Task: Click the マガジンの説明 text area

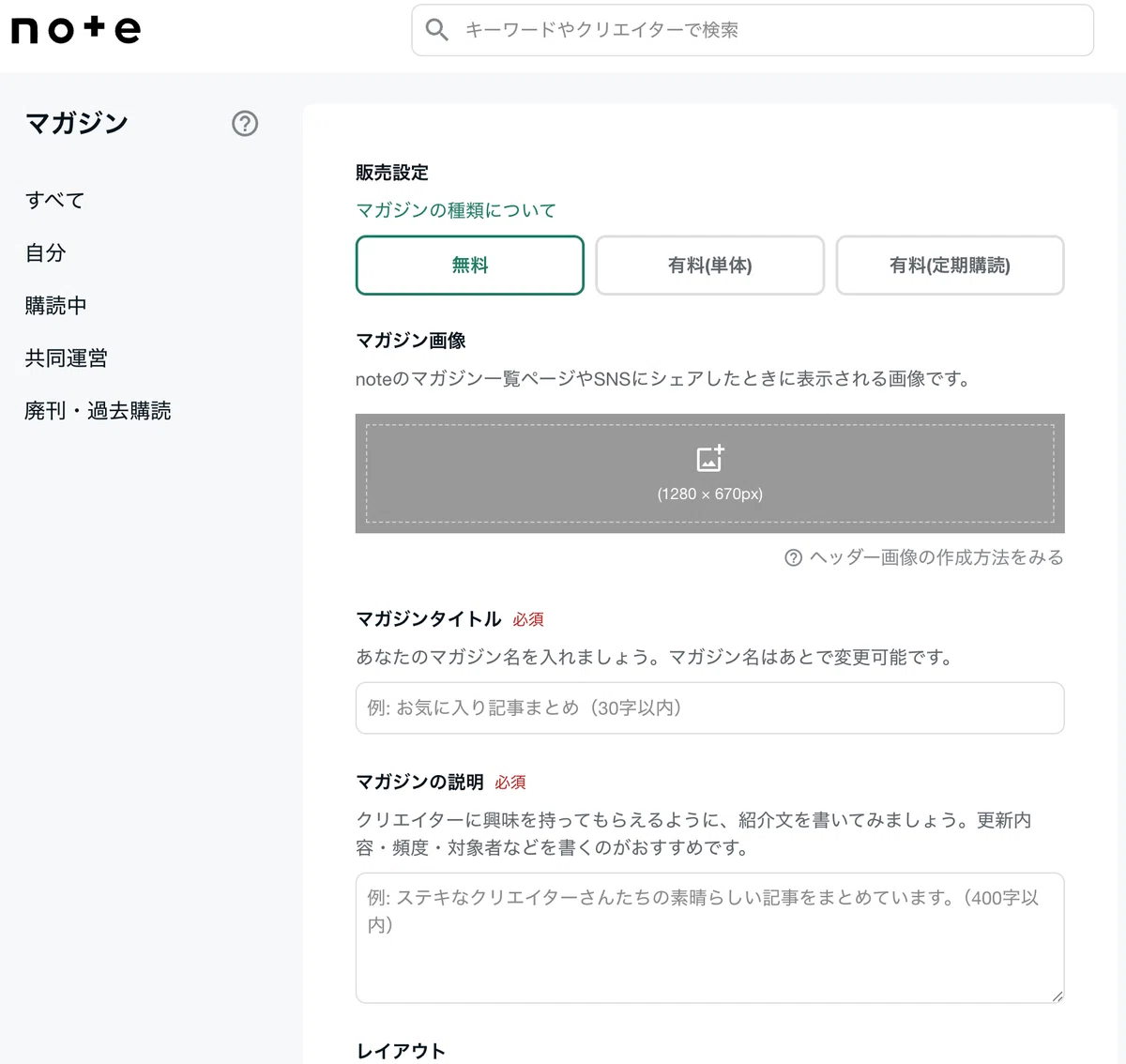Action: [x=710, y=938]
